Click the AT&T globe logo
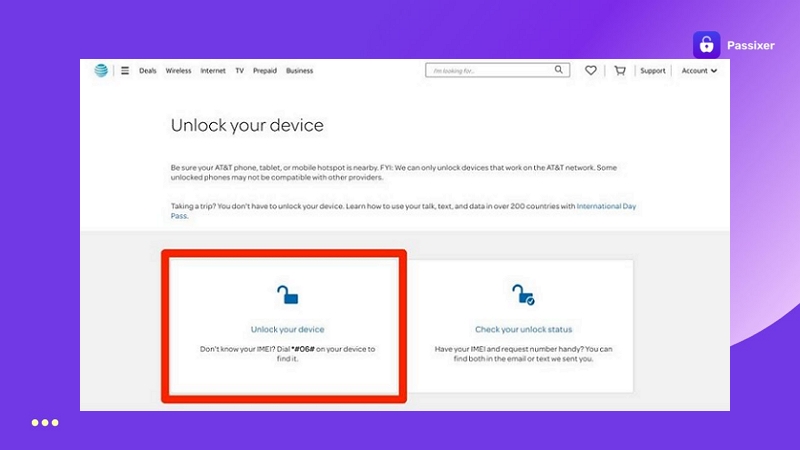Image resolution: width=800 pixels, height=450 pixels. (x=100, y=71)
